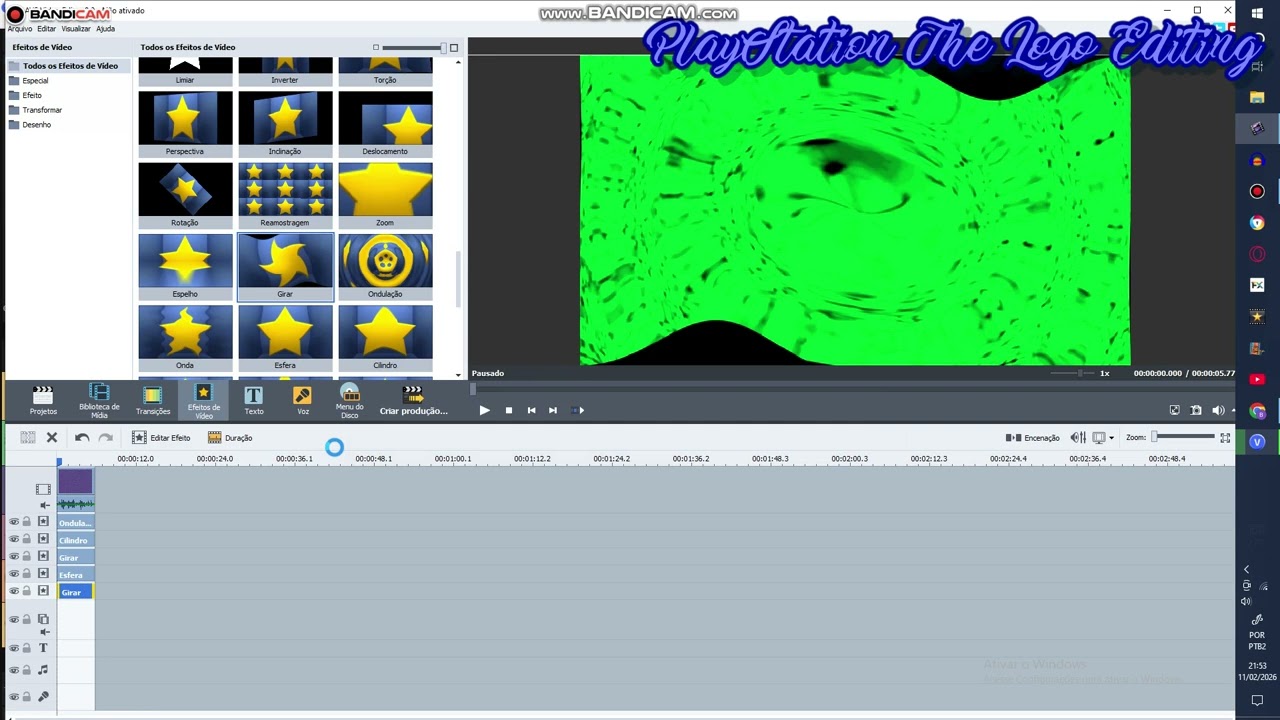Screen dimensions: 1280x720
Task: Hide the text track eye icon
Action: coord(14,648)
